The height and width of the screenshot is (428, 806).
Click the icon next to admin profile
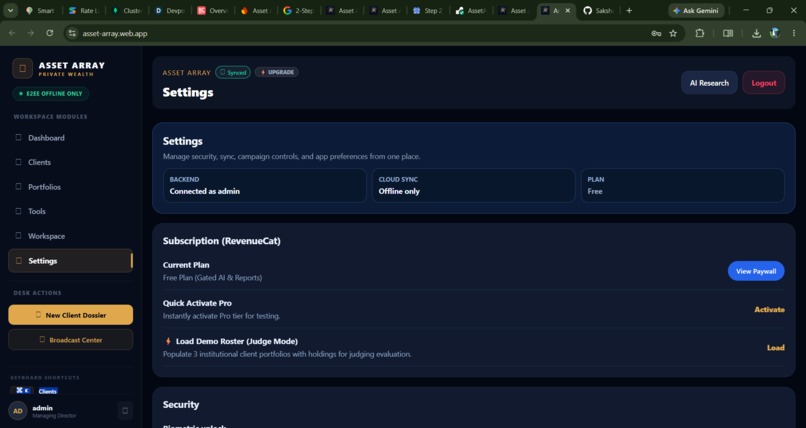pos(125,411)
